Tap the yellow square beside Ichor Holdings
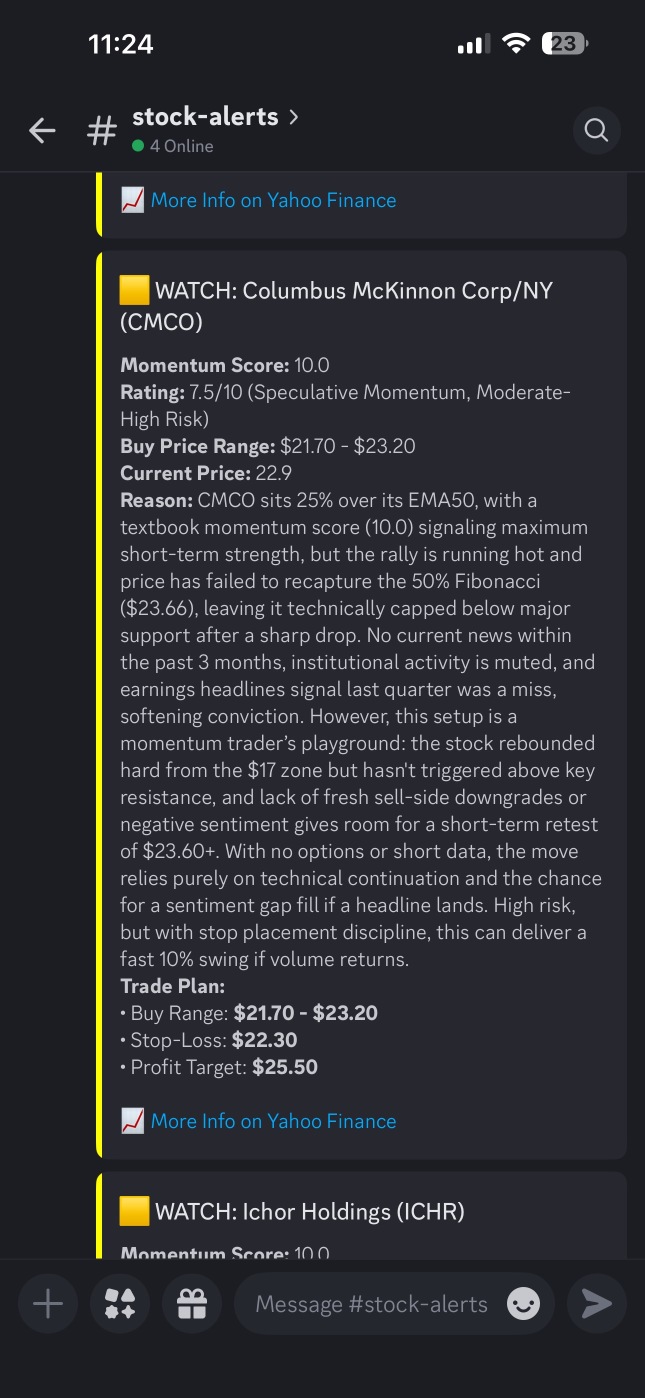 click(135, 1212)
